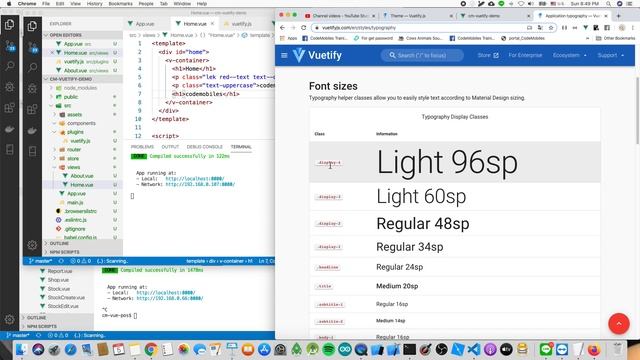Open Manage gear in background VS Code window
Viewport: 640px width, 360px height.
pyautogui.click(x=9, y=319)
